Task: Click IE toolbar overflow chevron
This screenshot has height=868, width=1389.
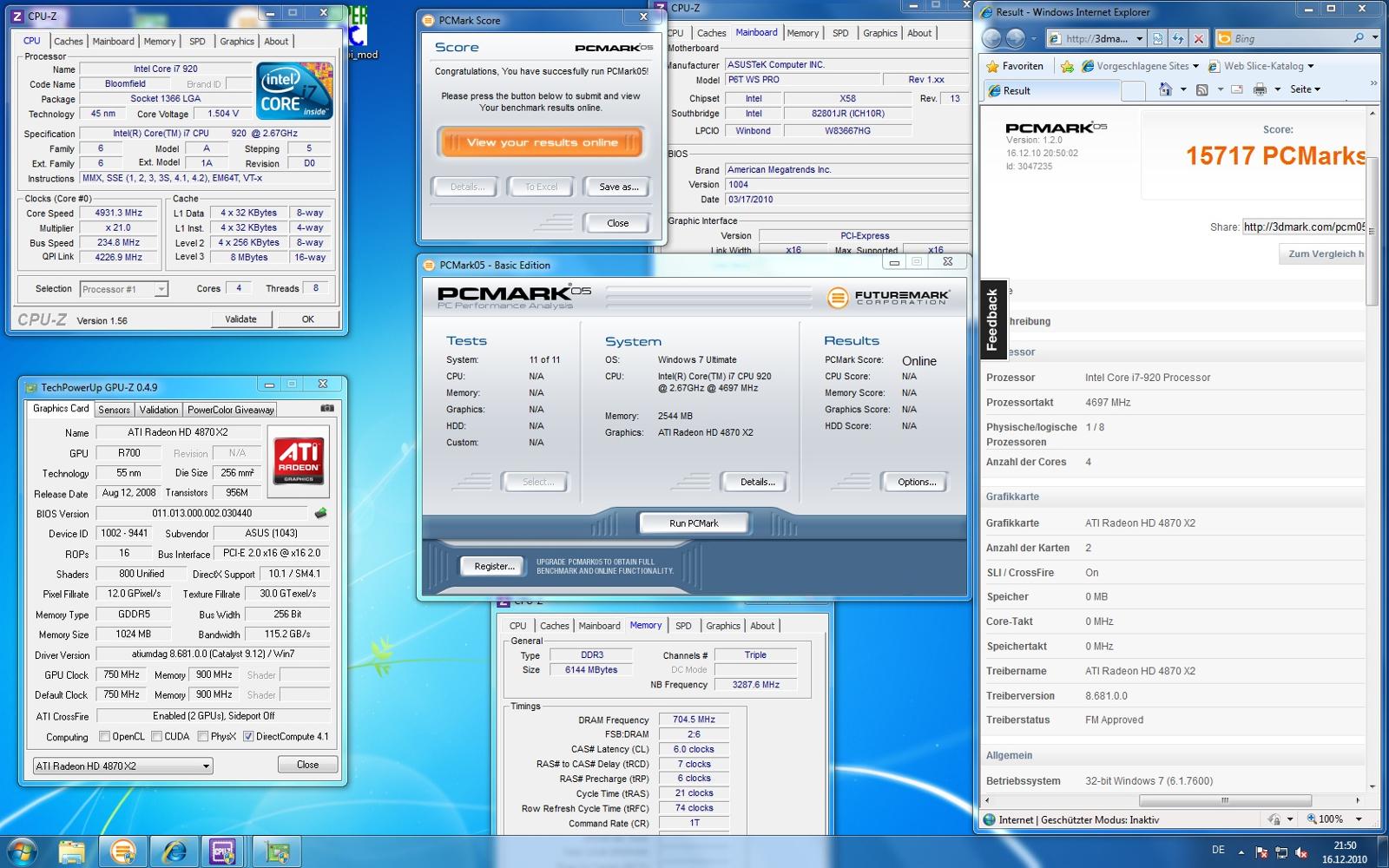Action: pyautogui.click(x=1373, y=83)
